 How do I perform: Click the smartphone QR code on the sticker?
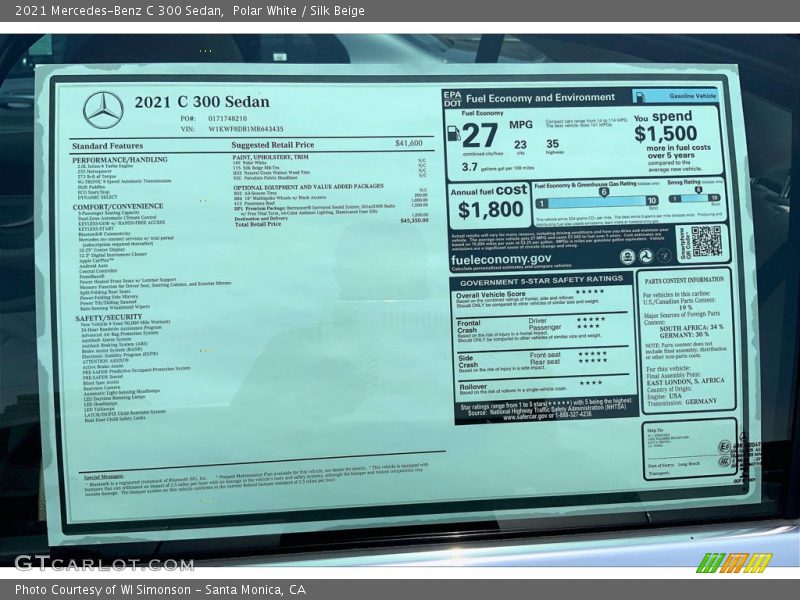(707, 241)
